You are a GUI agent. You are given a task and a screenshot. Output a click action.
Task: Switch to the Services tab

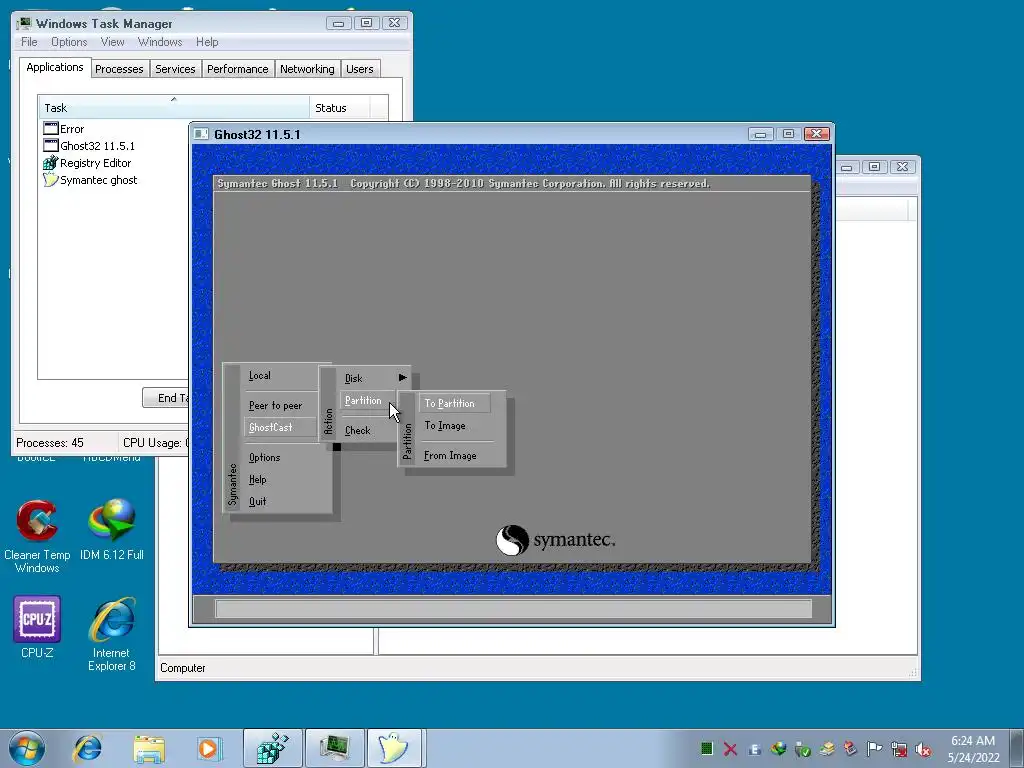[175, 69]
